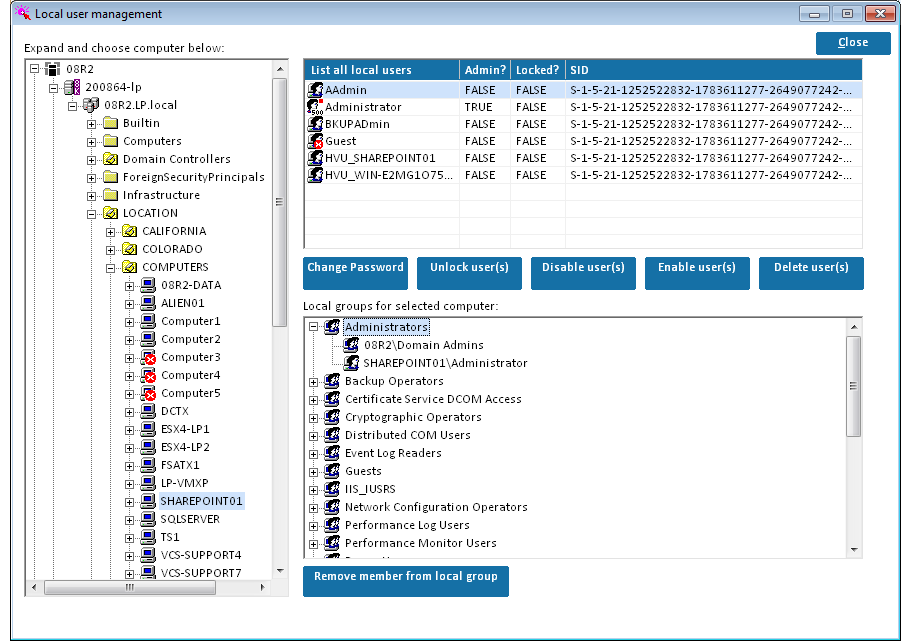Click the Guest user icon with red X

pyautogui.click(x=315, y=141)
